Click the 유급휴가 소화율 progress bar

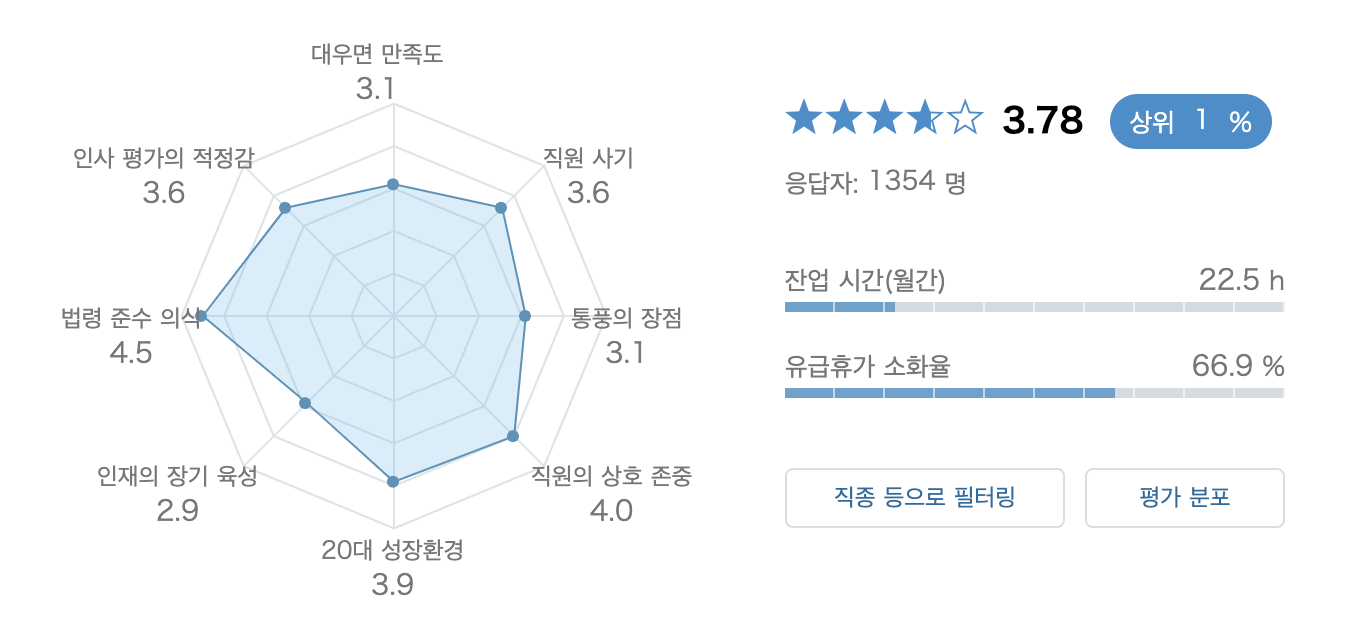[x=1034, y=393]
